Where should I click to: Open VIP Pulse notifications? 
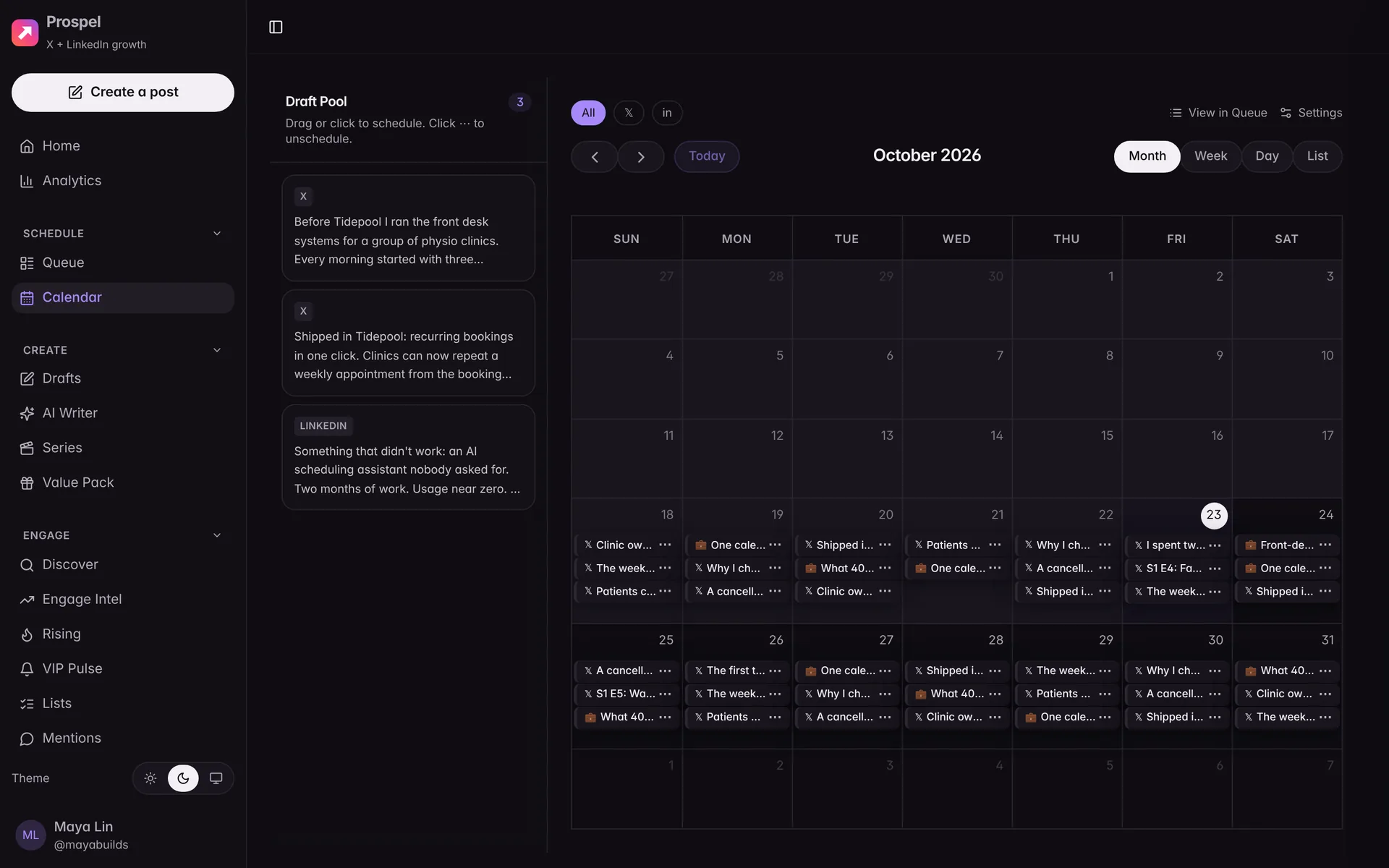123,668
